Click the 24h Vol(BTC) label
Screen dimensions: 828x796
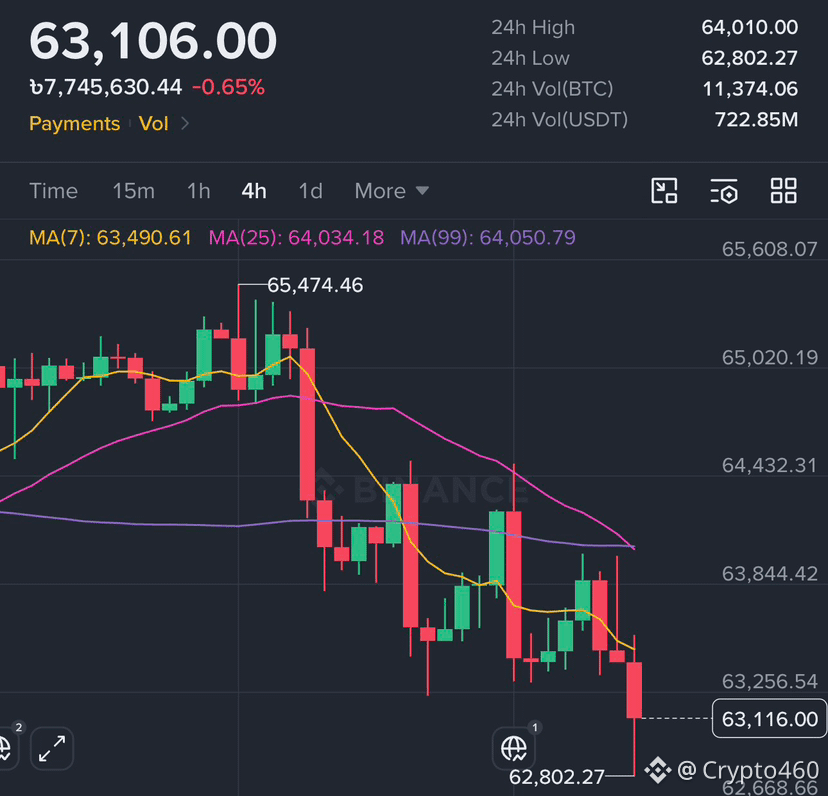[x=552, y=89]
